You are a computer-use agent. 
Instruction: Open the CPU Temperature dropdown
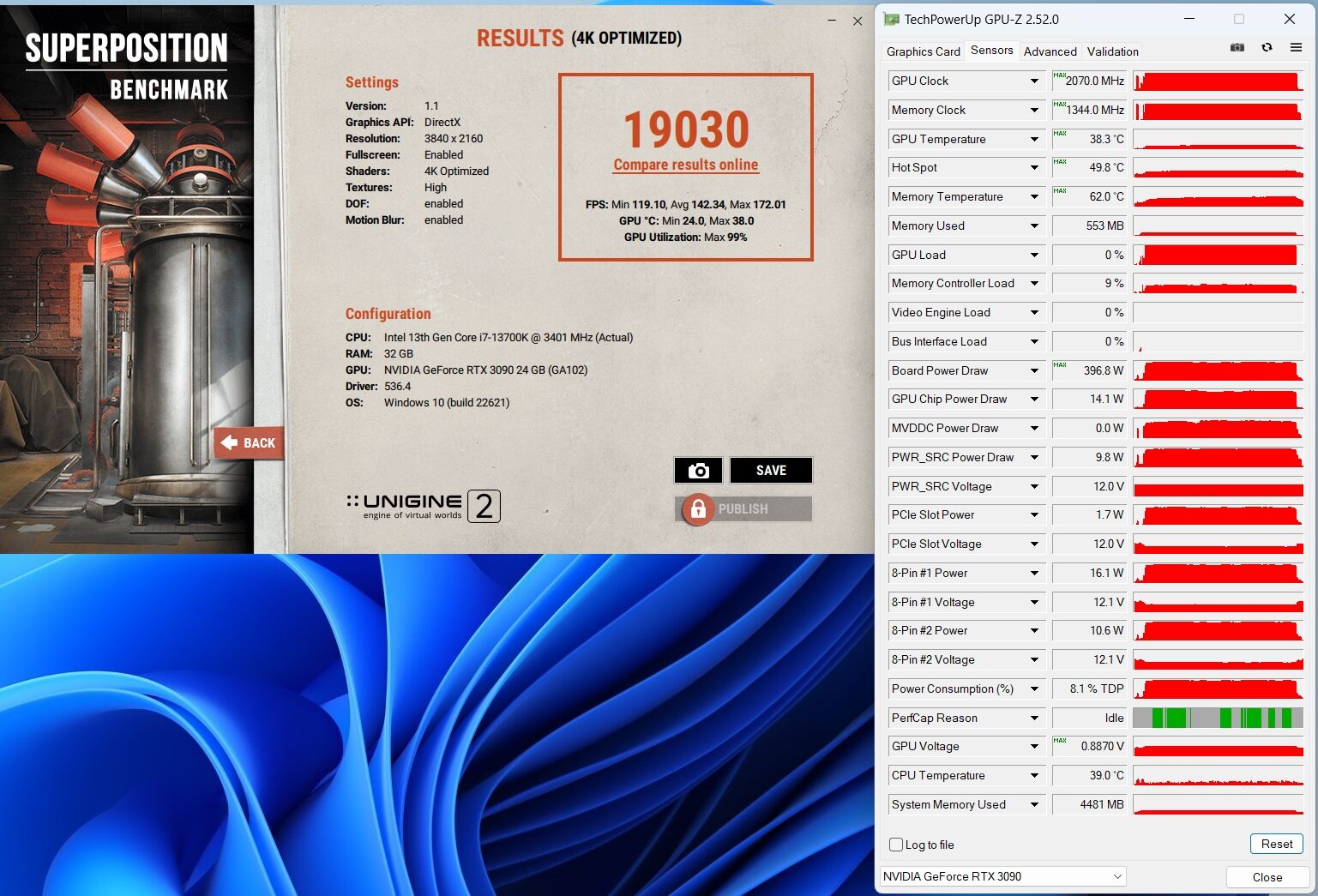coord(1034,776)
